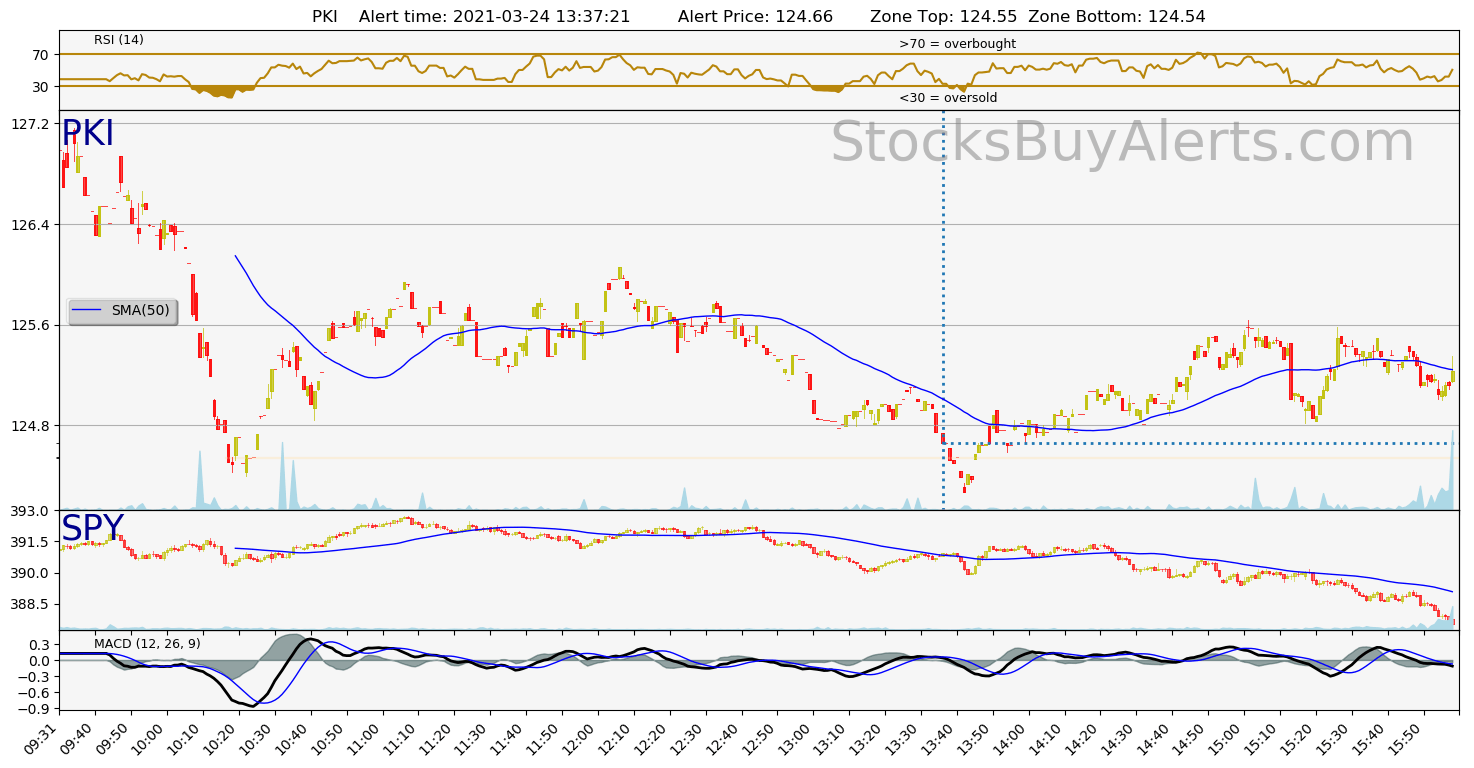Click the RSI 70 axis tick
The height and width of the screenshot is (768, 1474).
(40, 55)
